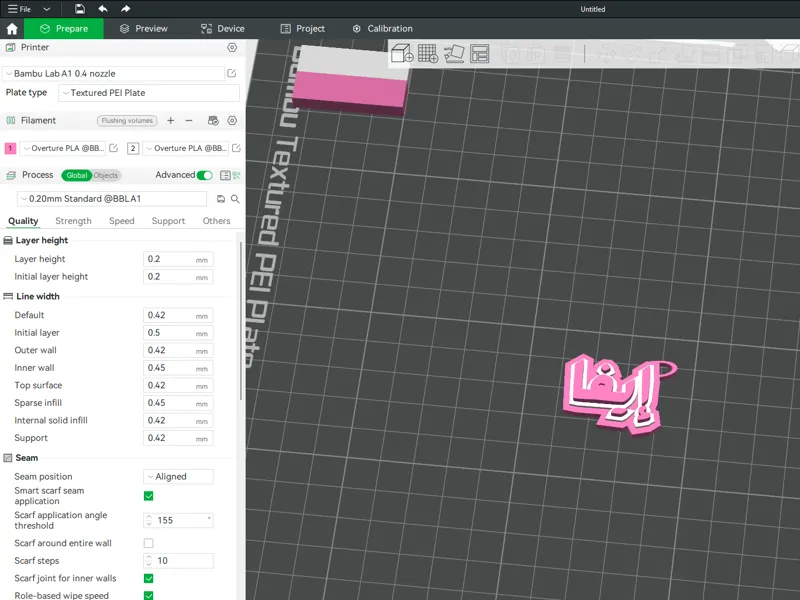Click the Arrange all objects icon
Screen dimensions: 800x600
click(480, 53)
